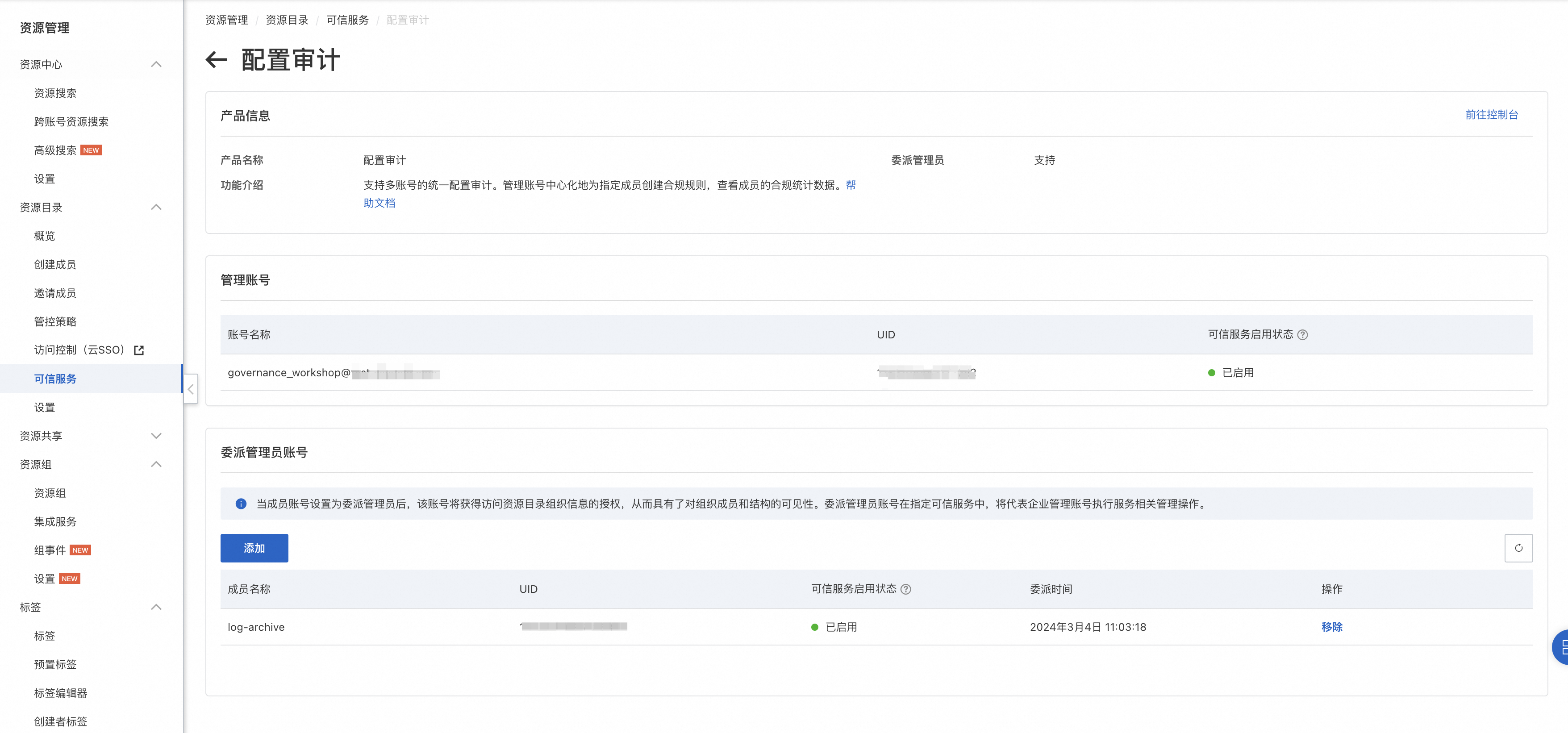Screen dimensions: 1568x733
Task: Click the back arrow beside 配置审计
Action: point(216,60)
